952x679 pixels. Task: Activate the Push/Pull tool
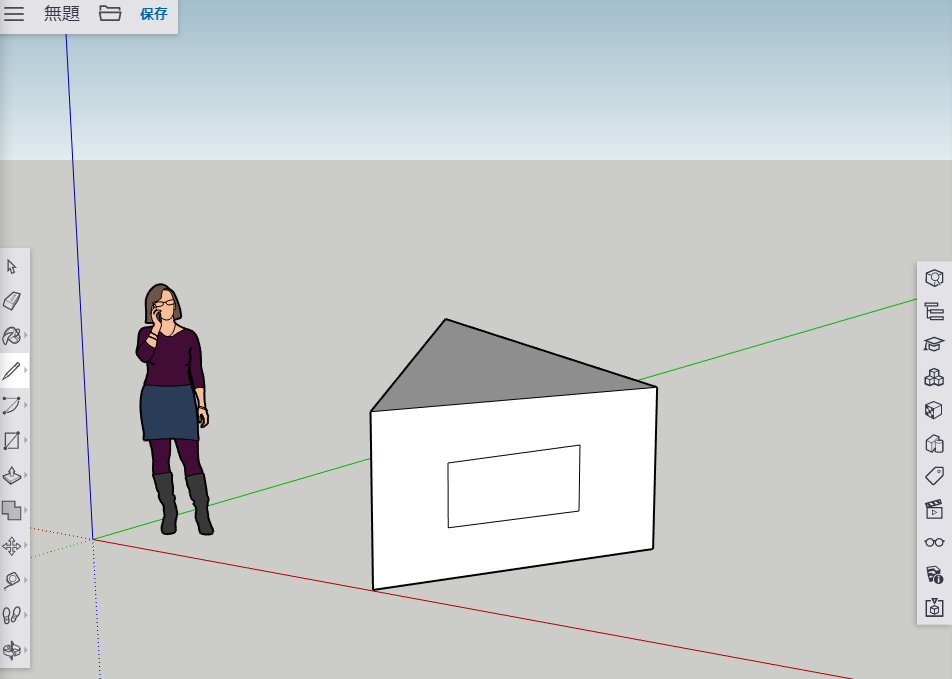click(12, 476)
